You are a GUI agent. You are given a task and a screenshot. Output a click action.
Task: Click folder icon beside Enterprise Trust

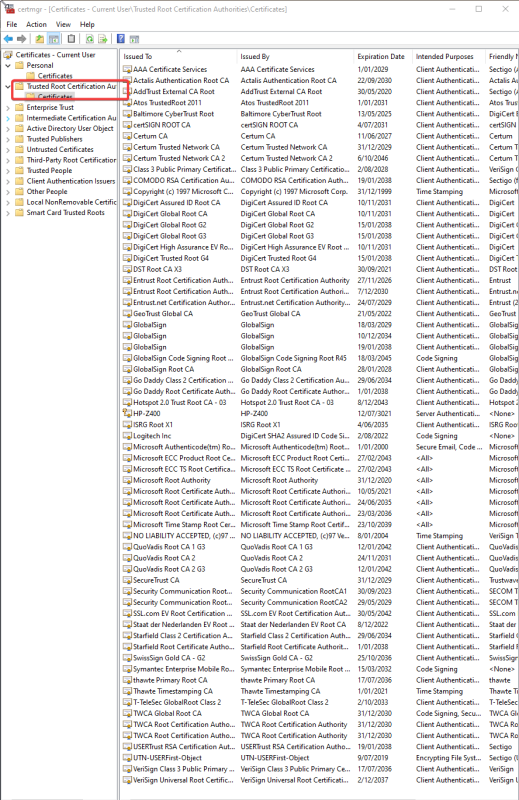[19, 107]
